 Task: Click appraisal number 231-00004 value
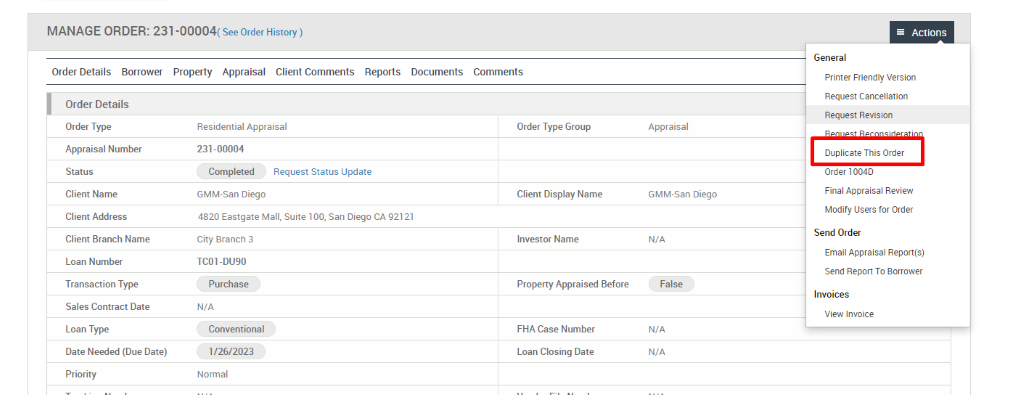coord(220,149)
